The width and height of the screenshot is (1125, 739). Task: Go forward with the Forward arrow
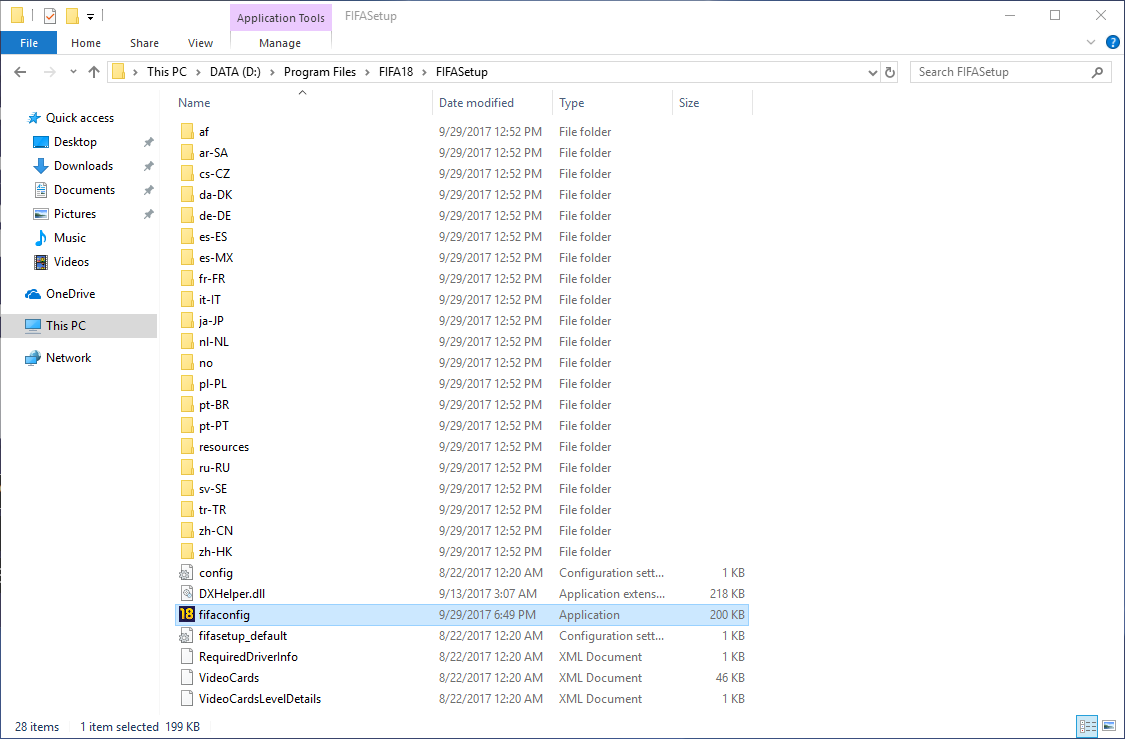pyautogui.click(x=50, y=72)
